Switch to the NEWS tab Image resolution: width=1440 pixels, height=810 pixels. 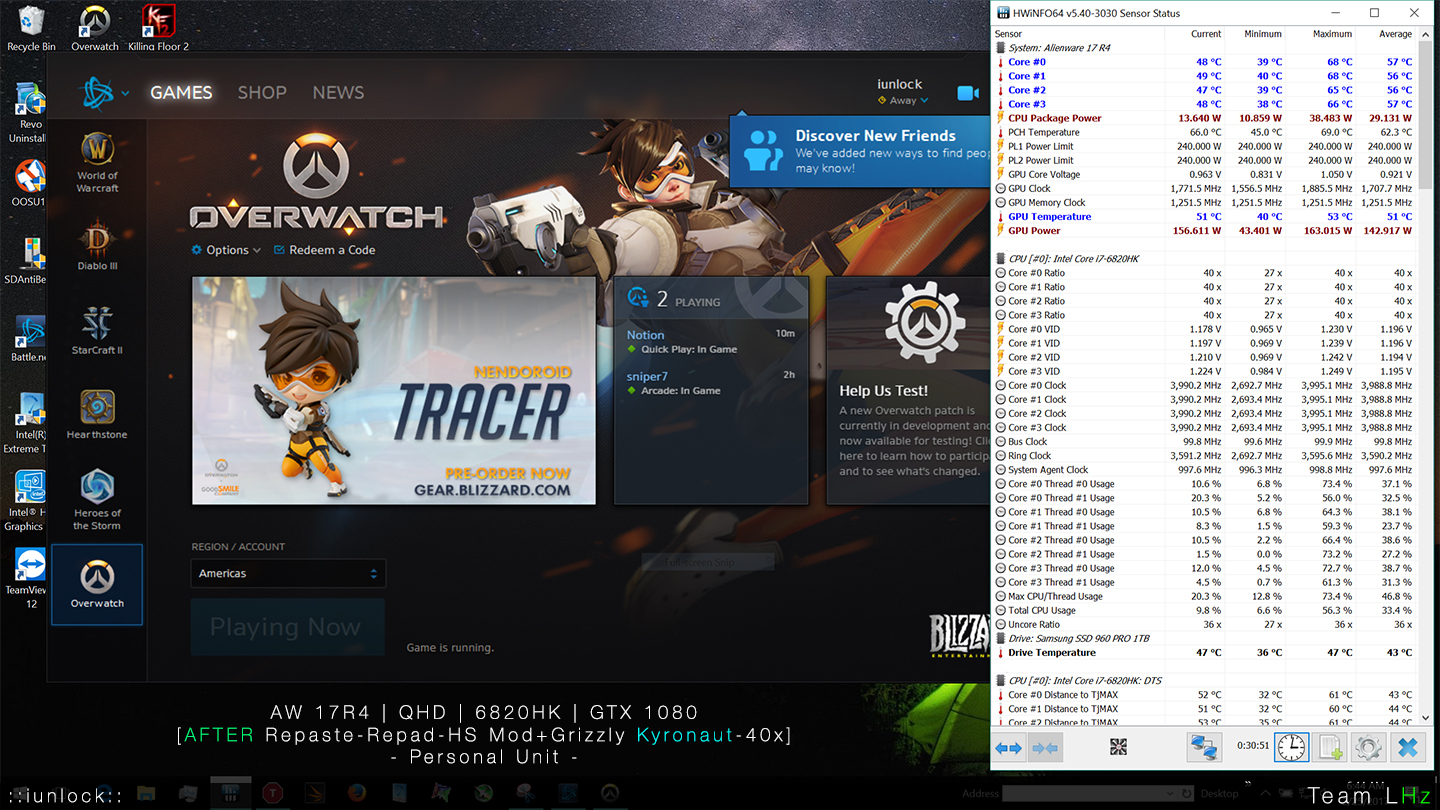[x=338, y=93]
